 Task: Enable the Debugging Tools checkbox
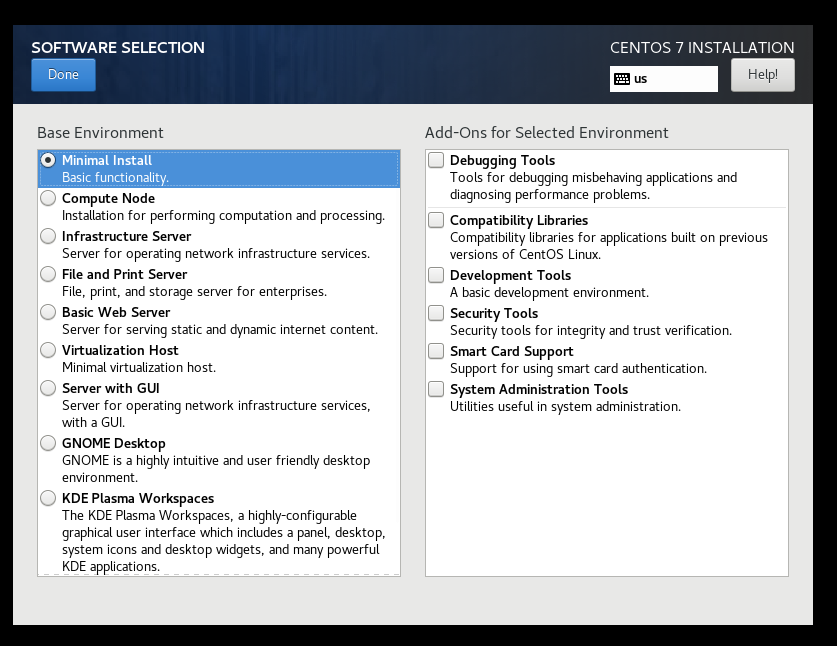coord(436,160)
